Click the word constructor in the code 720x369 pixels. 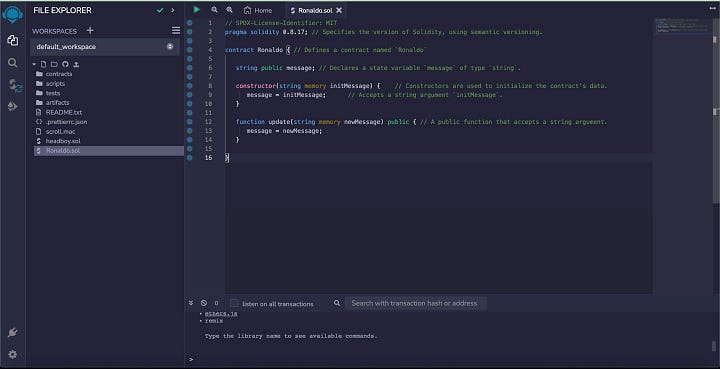pos(256,86)
